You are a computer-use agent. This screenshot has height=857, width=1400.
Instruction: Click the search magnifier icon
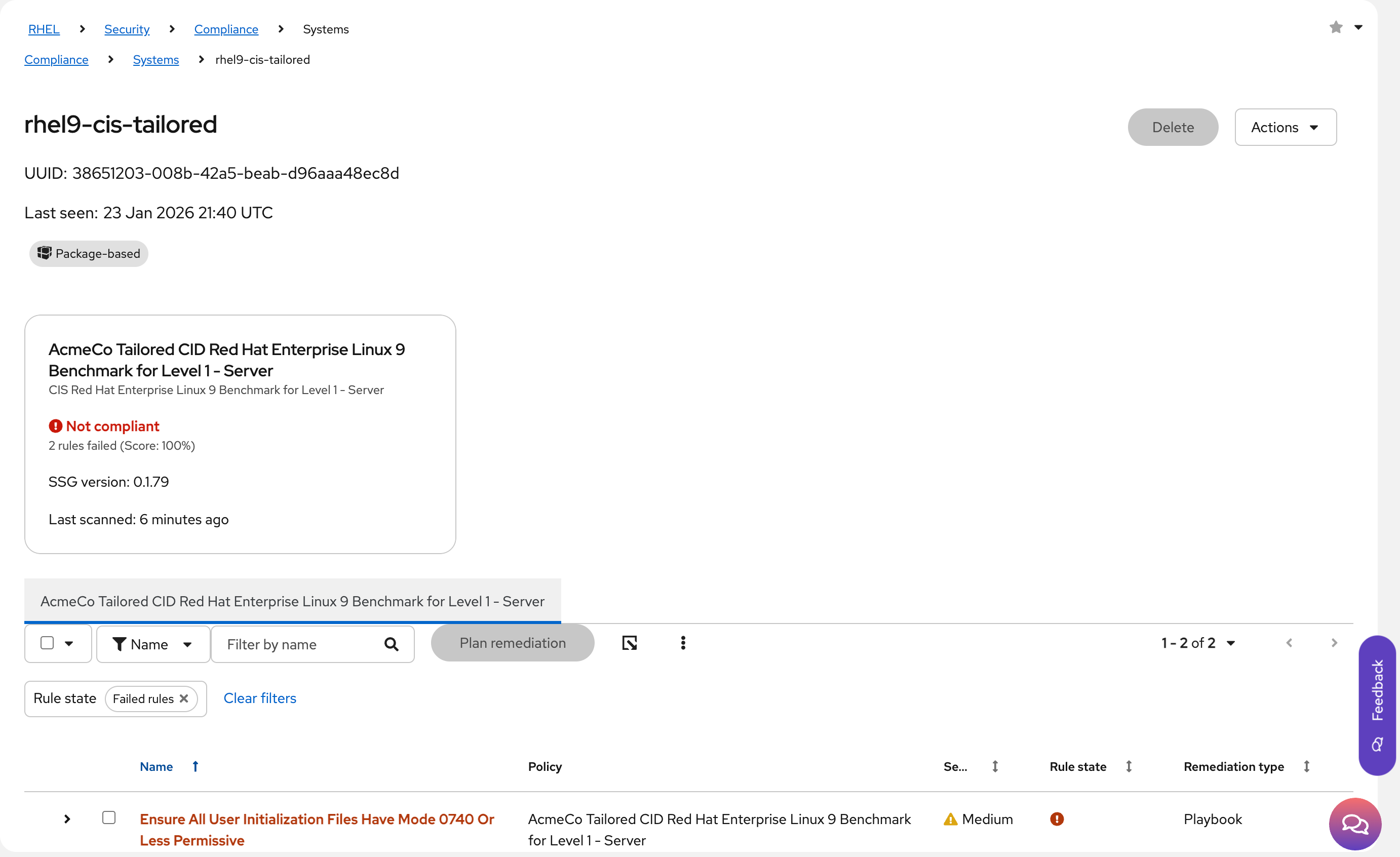click(x=391, y=644)
